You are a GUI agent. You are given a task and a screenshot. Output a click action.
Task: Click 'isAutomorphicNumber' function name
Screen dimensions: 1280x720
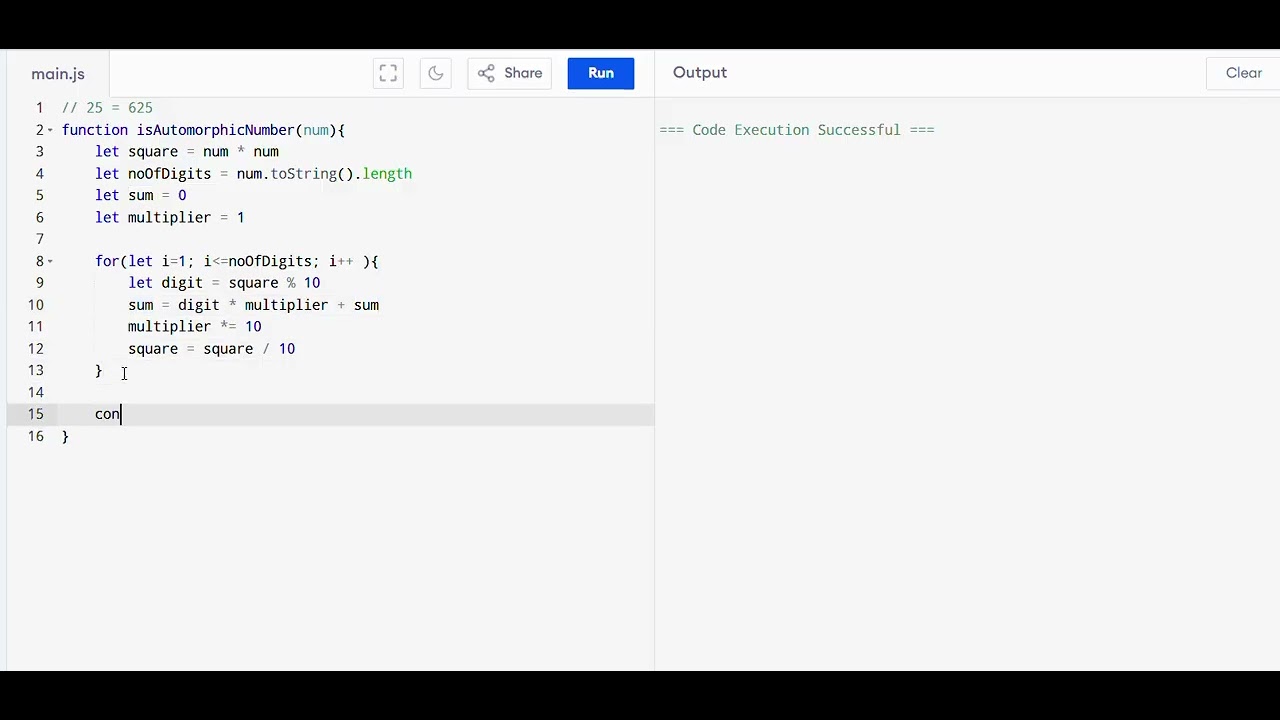tap(216, 130)
